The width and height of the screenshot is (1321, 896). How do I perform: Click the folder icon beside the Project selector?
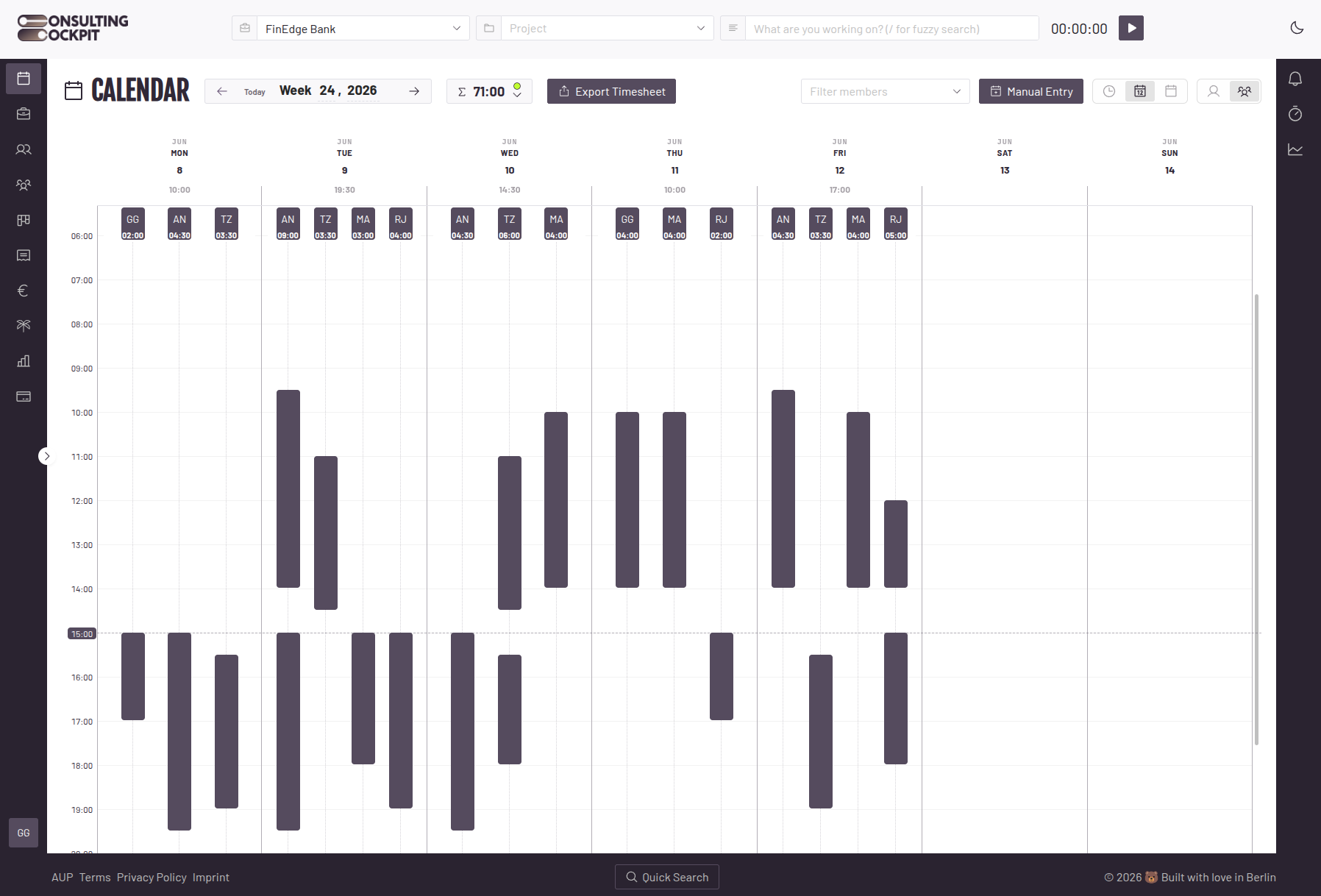[489, 28]
